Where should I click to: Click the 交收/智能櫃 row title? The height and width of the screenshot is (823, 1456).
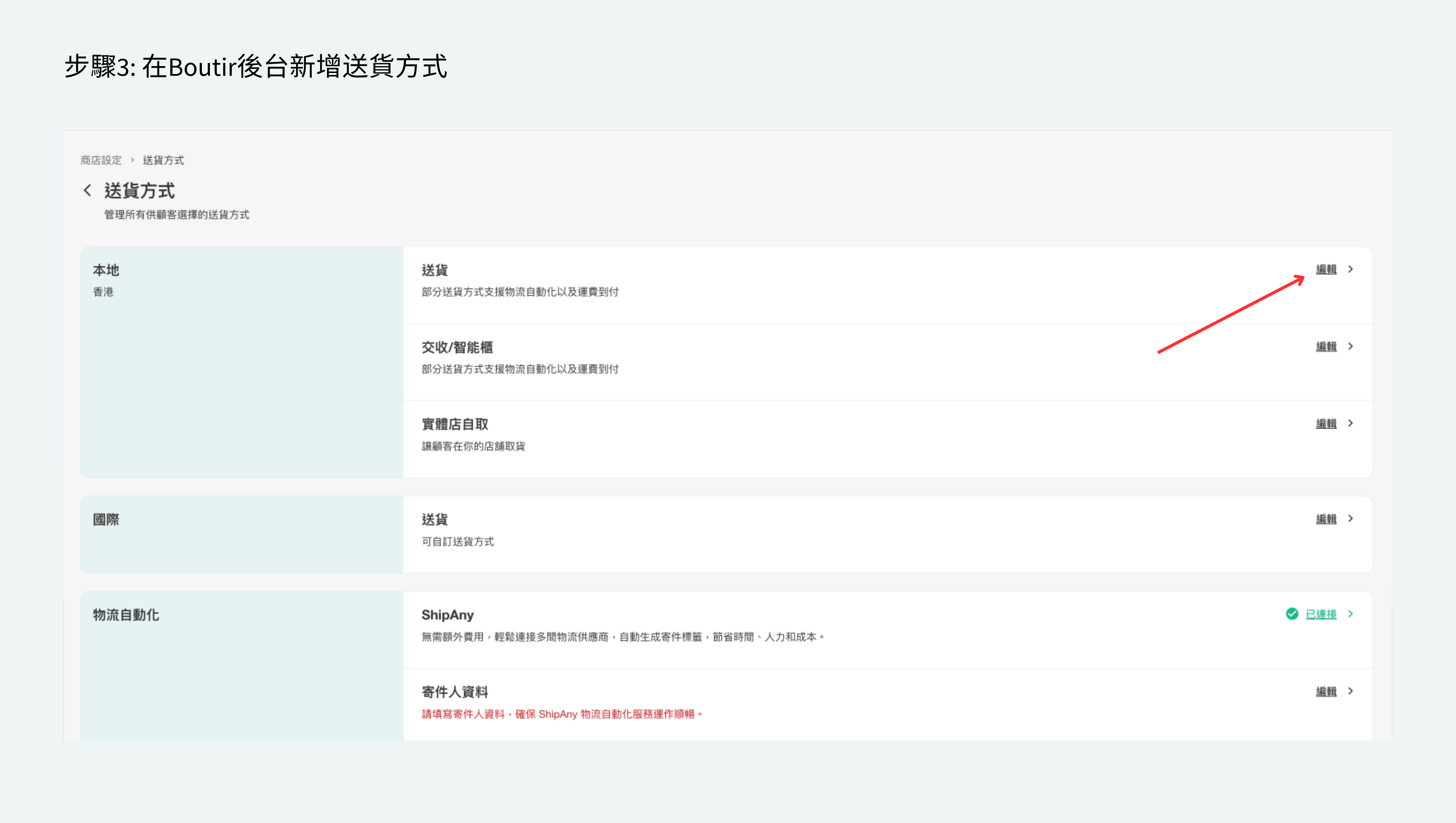coord(457,347)
